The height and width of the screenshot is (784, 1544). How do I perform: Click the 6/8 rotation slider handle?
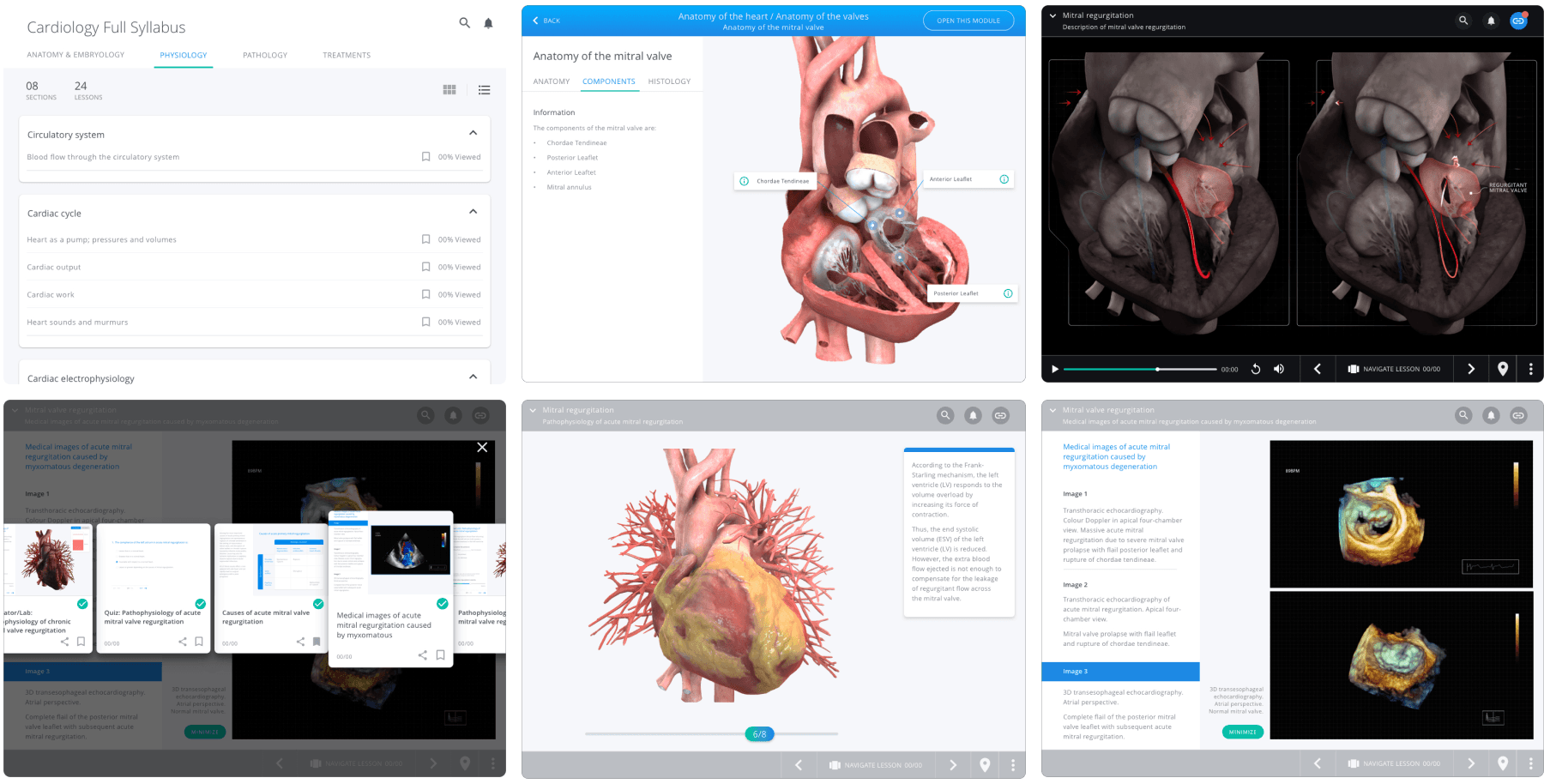pos(760,734)
